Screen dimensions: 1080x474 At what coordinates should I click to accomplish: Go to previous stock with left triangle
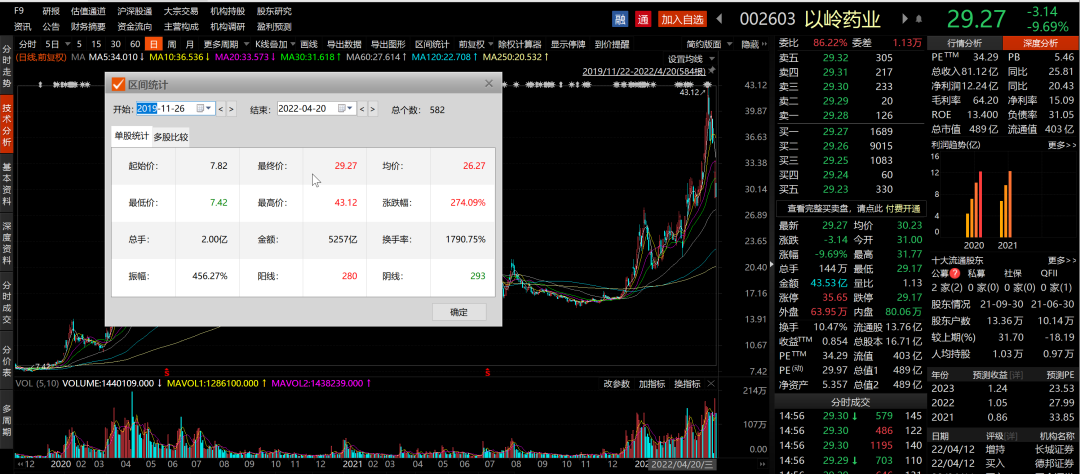[719, 19]
